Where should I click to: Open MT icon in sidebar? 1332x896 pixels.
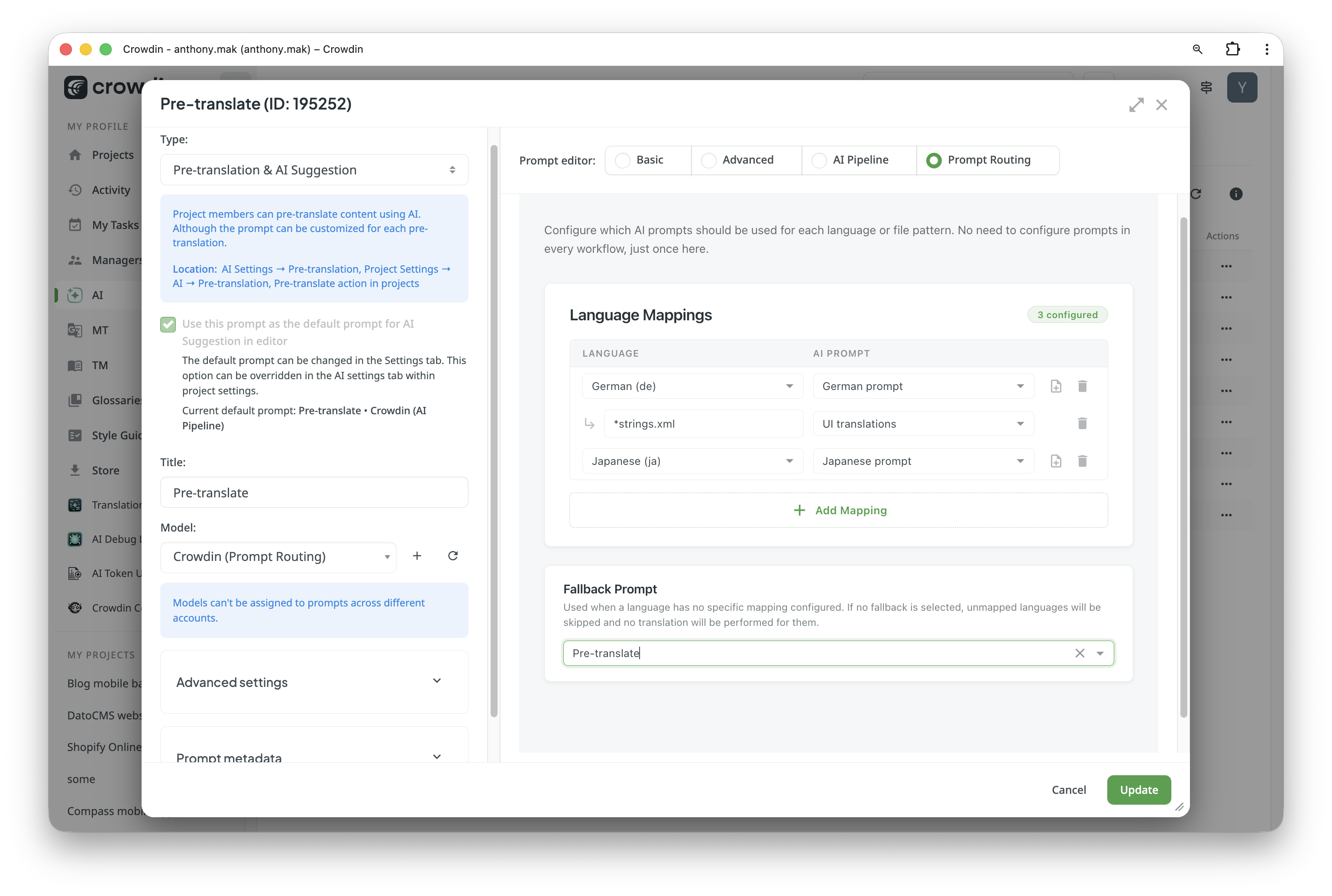point(75,330)
